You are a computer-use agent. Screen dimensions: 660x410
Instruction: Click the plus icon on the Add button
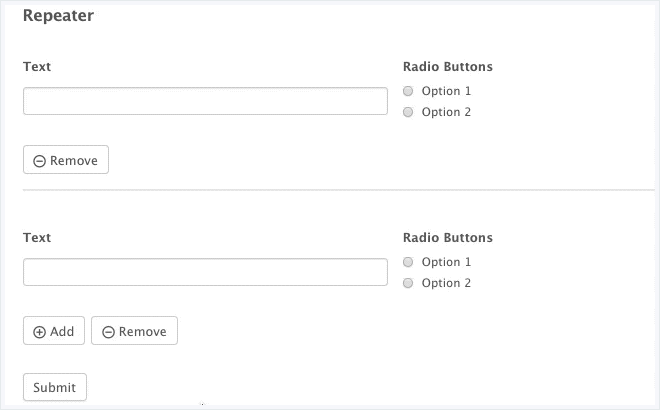40,332
